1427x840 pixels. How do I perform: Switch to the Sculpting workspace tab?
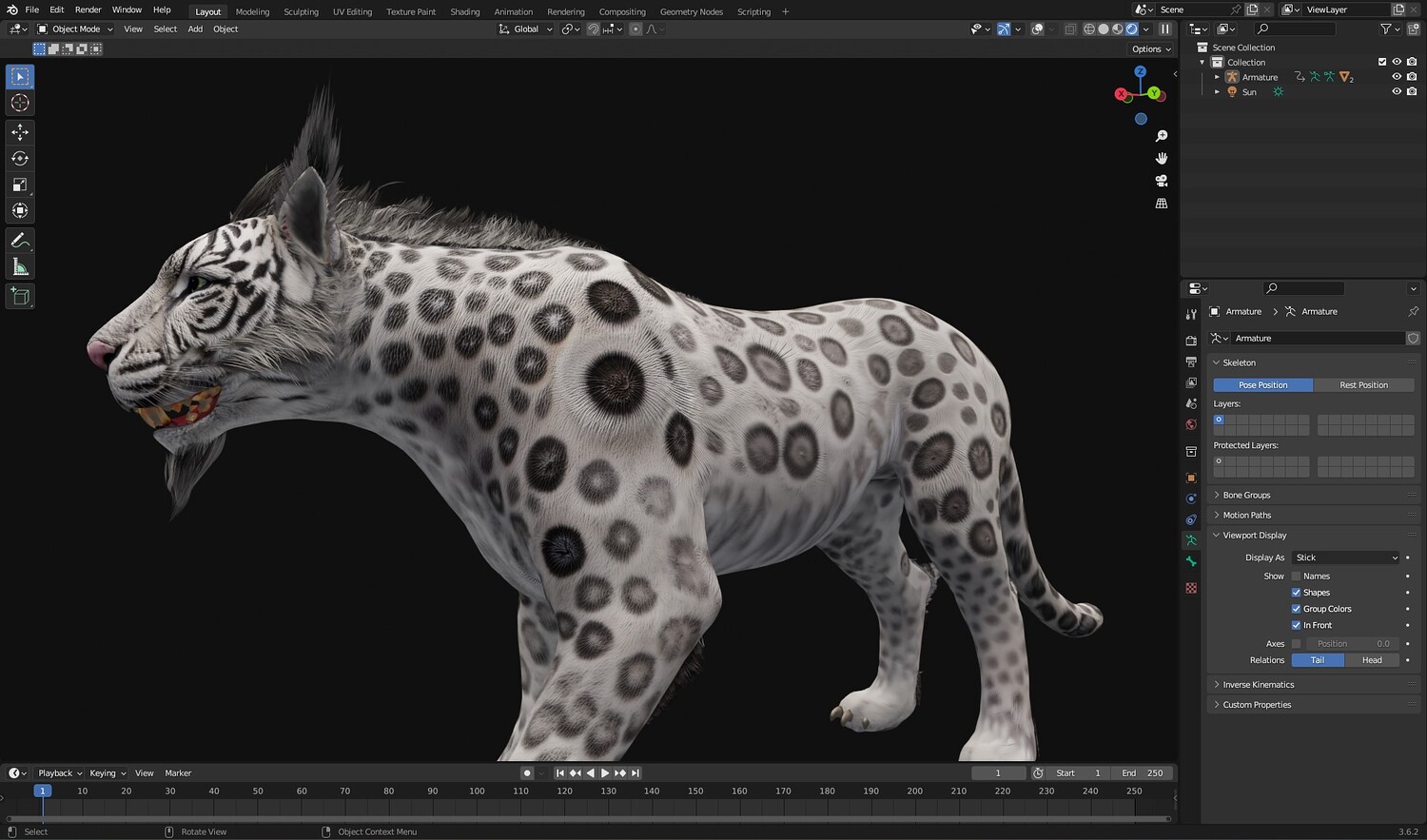301,11
